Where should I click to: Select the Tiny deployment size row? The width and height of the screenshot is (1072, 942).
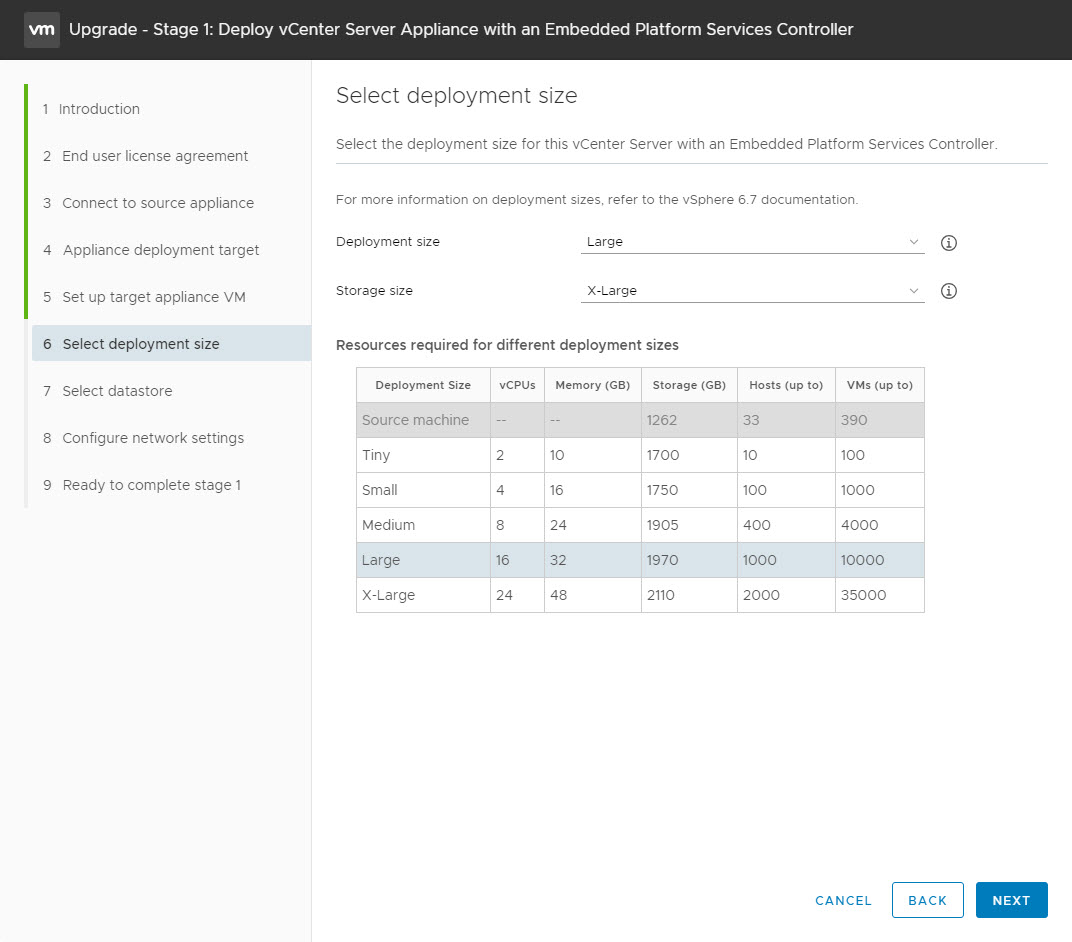pos(640,455)
